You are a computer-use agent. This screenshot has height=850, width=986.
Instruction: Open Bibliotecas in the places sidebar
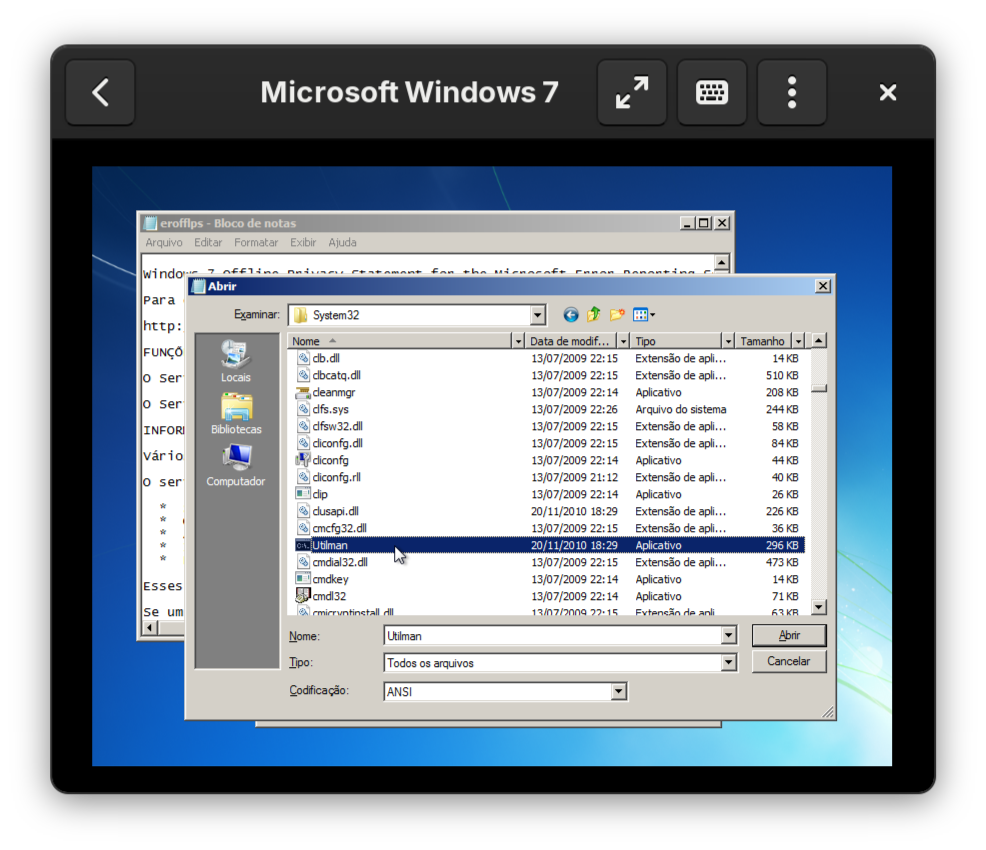pyautogui.click(x=236, y=414)
